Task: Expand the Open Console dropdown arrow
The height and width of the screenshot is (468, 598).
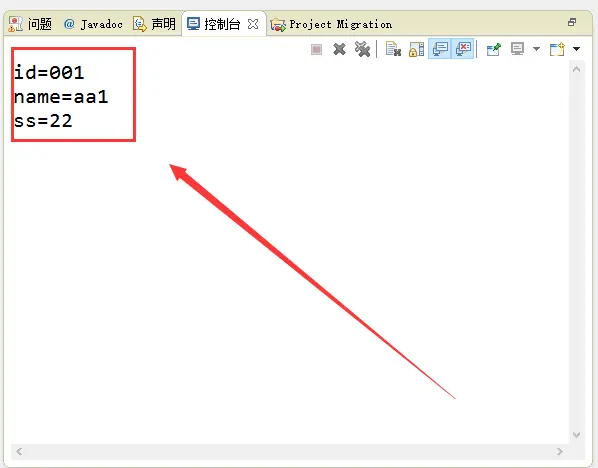Action: 576,49
